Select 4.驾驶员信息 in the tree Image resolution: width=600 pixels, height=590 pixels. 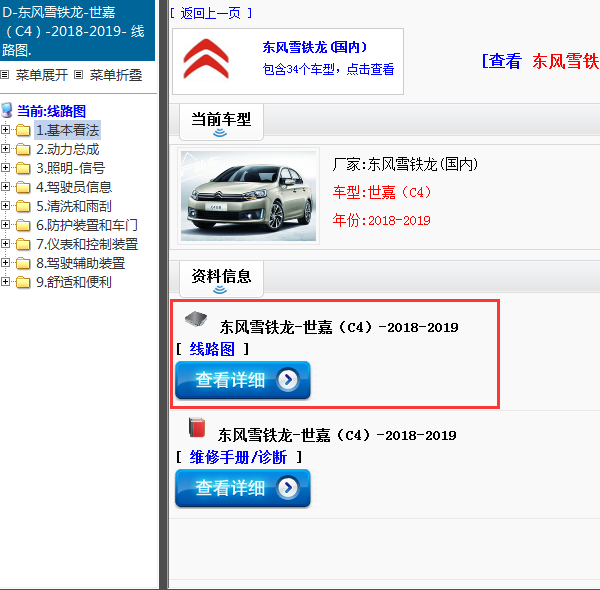coord(74,187)
